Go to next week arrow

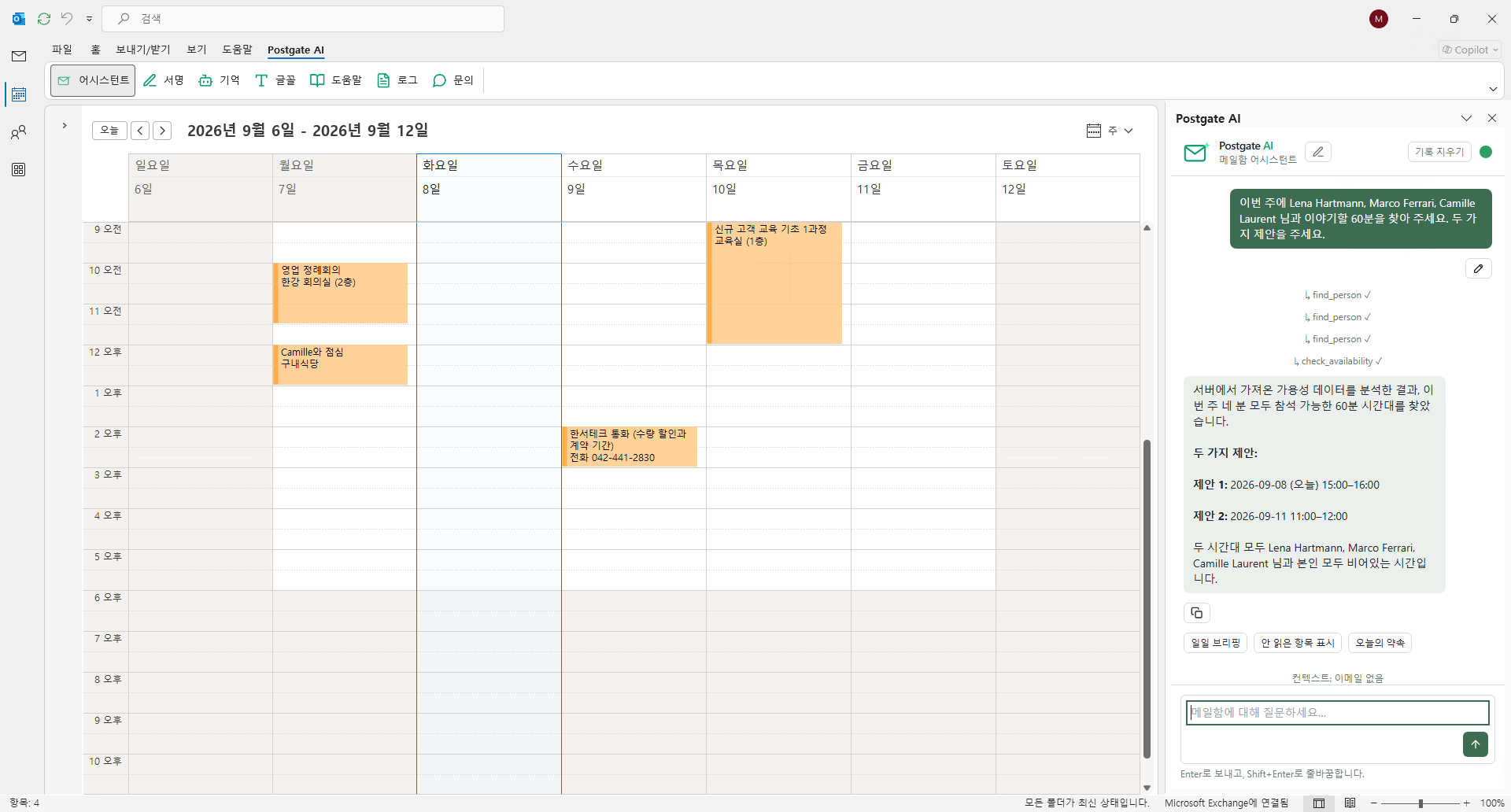[x=162, y=131]
